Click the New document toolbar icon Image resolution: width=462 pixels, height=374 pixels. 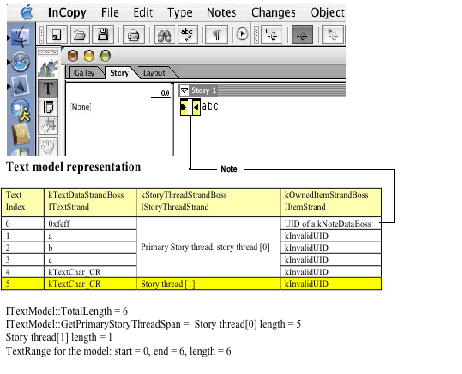pyautogui.click(x=56, y=35)
